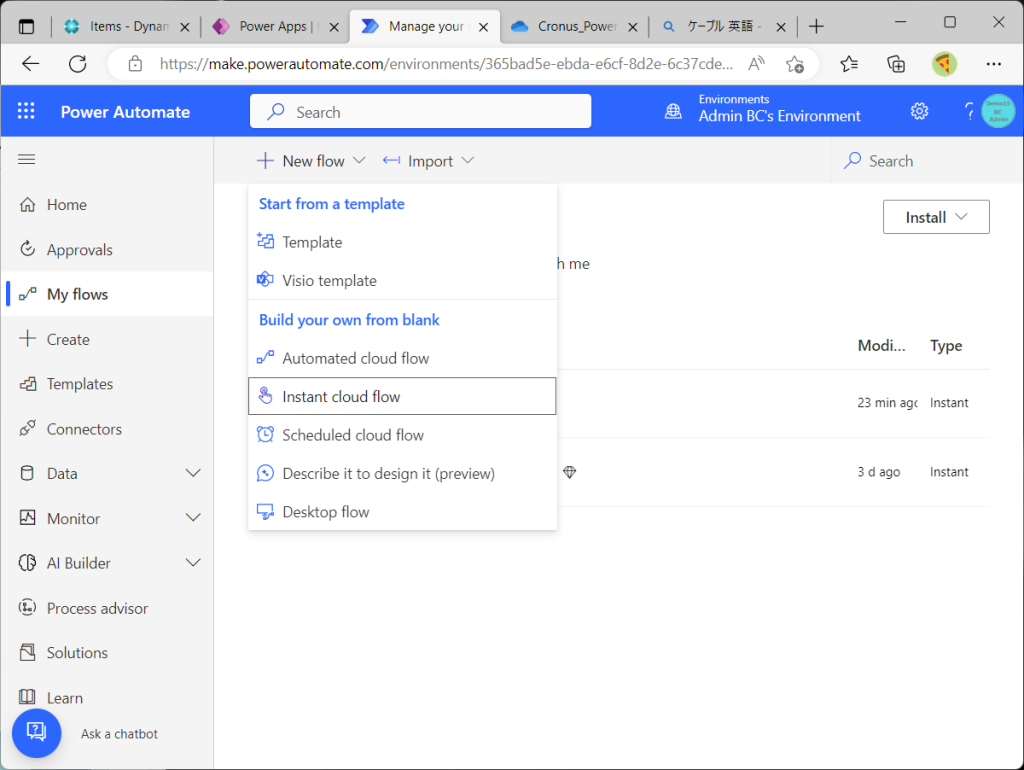The width and height of the screenshot is (1024, 770).
Task: Open the Install dropdown button
Action: [x=936, y=217]
